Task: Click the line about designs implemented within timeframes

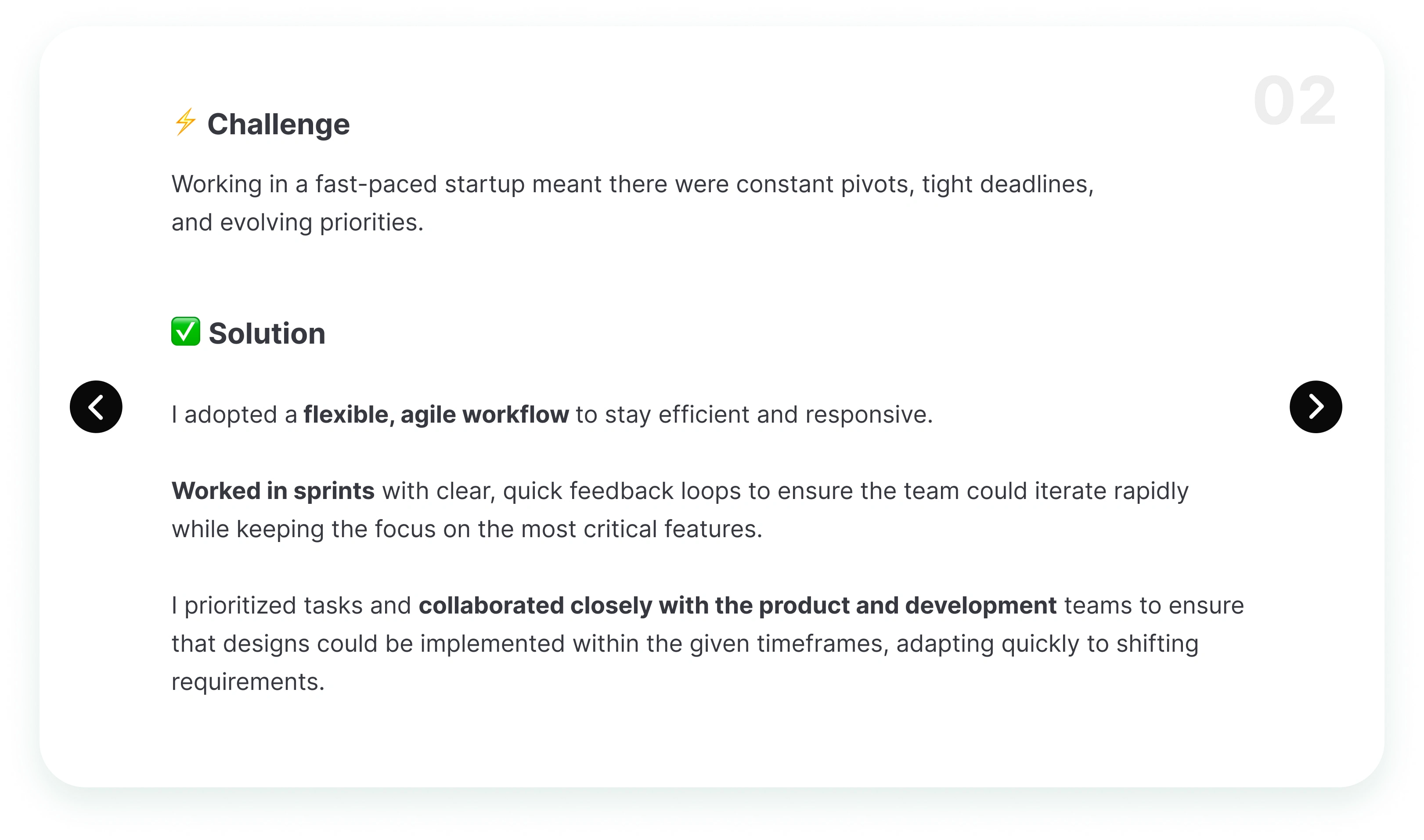Action: coord(685,644)
